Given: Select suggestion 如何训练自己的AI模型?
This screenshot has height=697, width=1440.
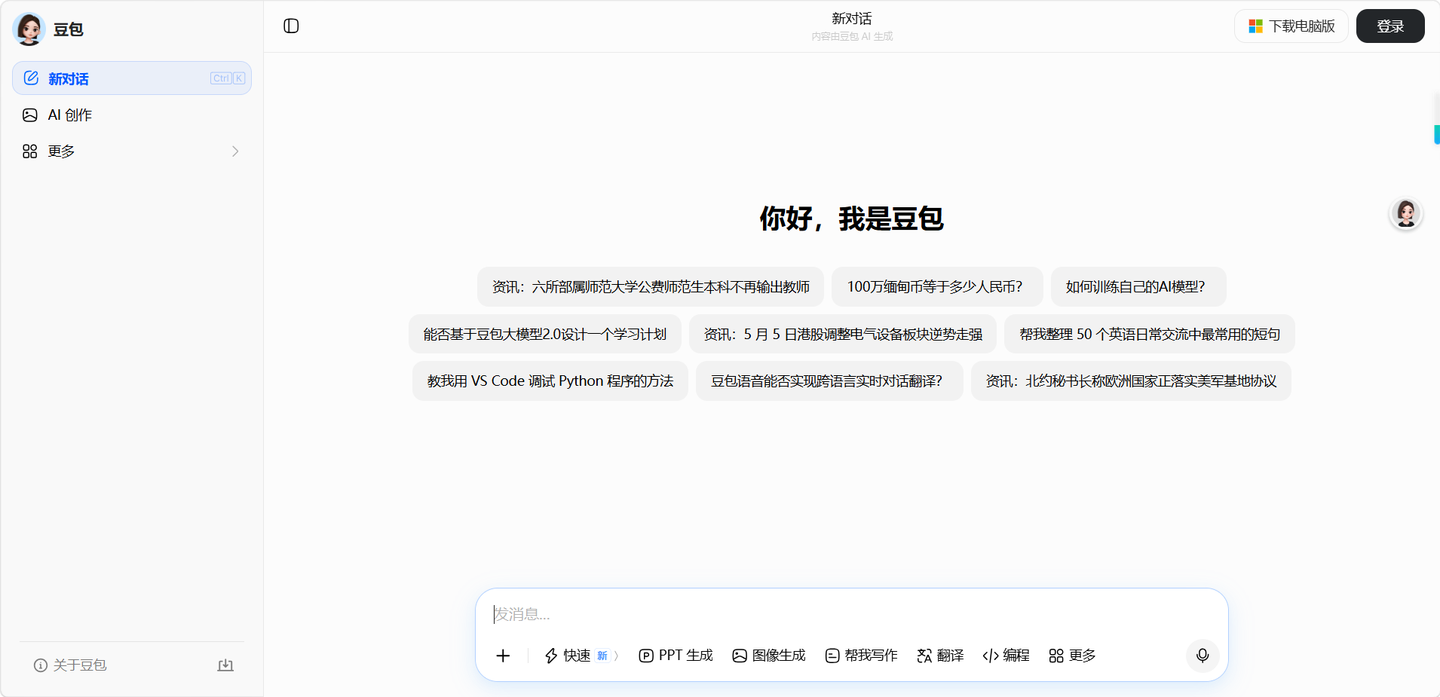Looking at the screenshot, I should pyautogui.click(x=1136, y=286).
